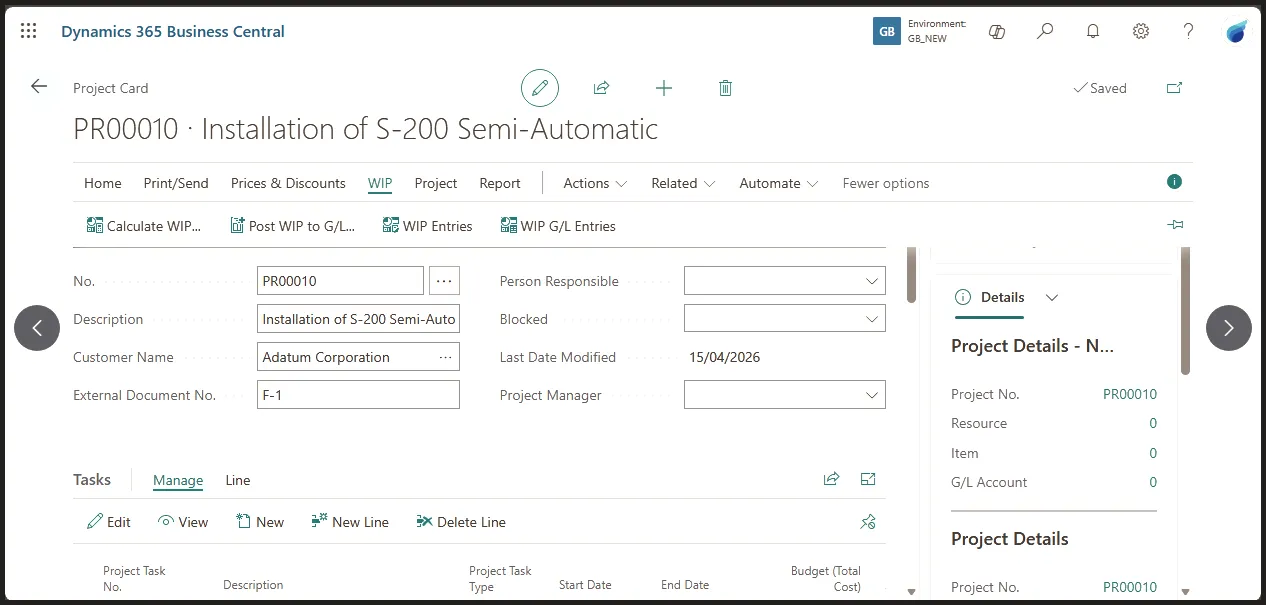Go back with the left arrow
The width and height of the screenshot is (1266, 605).
(x=39, y=86)
